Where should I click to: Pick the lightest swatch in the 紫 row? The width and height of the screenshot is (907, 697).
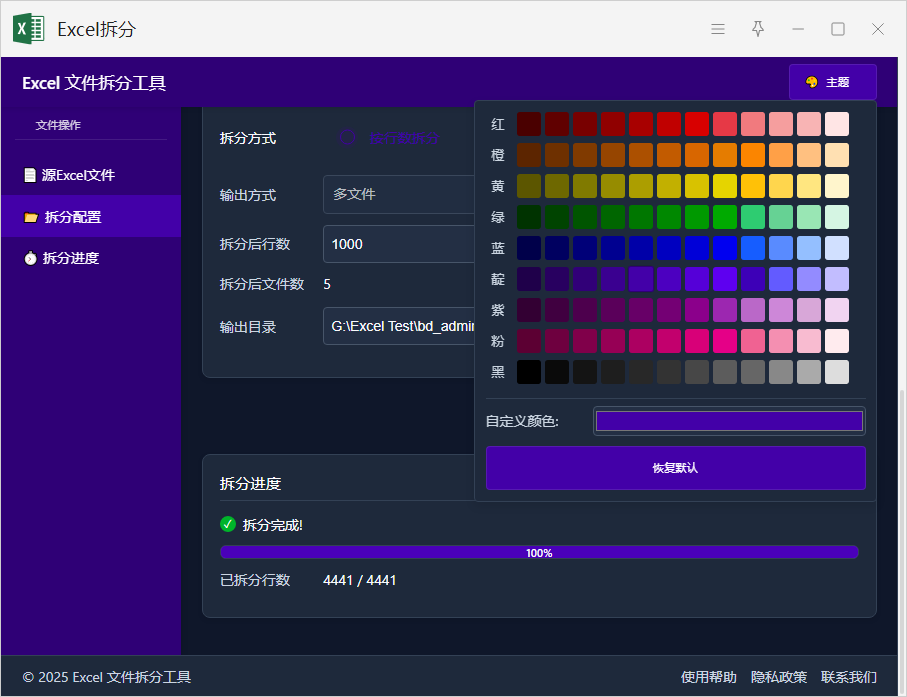836,310
